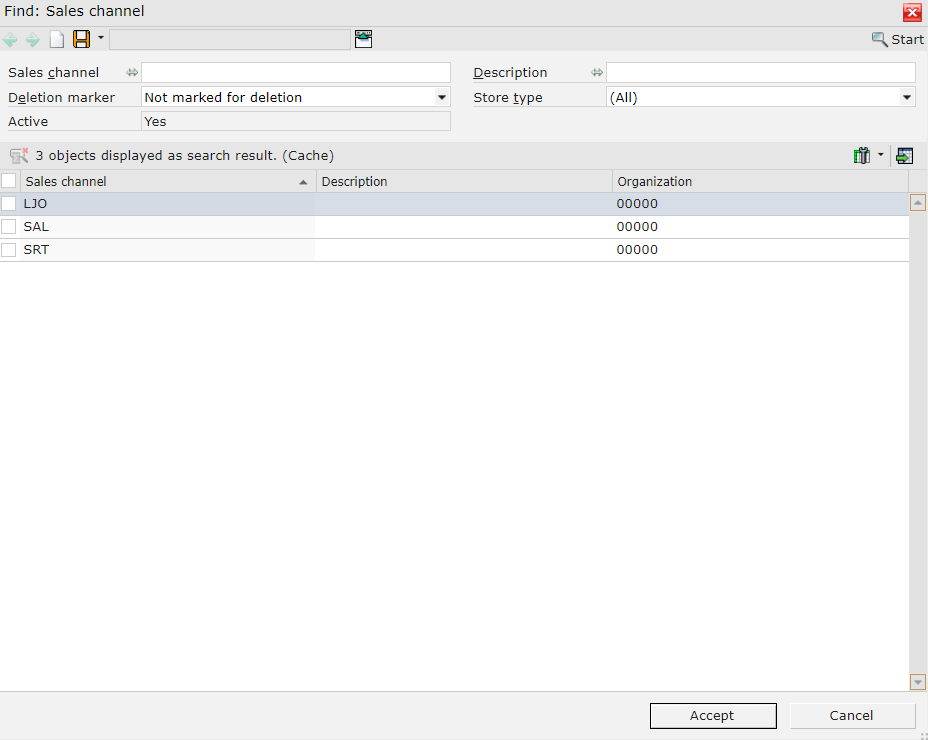Start the search with magnifier button
This screenshot has height=740, width=928.
pos(897,40)
